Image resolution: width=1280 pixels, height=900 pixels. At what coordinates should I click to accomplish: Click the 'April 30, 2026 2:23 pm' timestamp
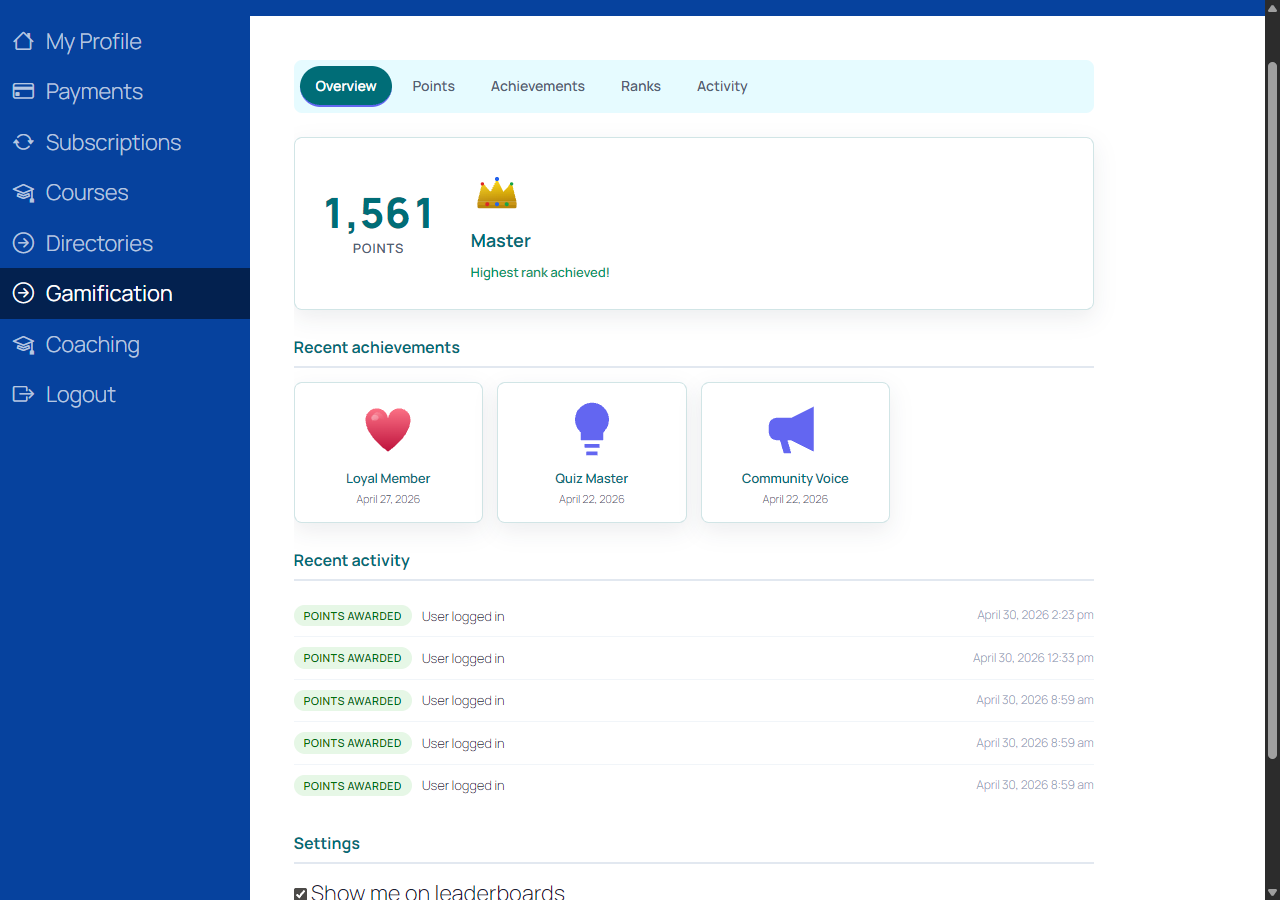coord(1036,615)
